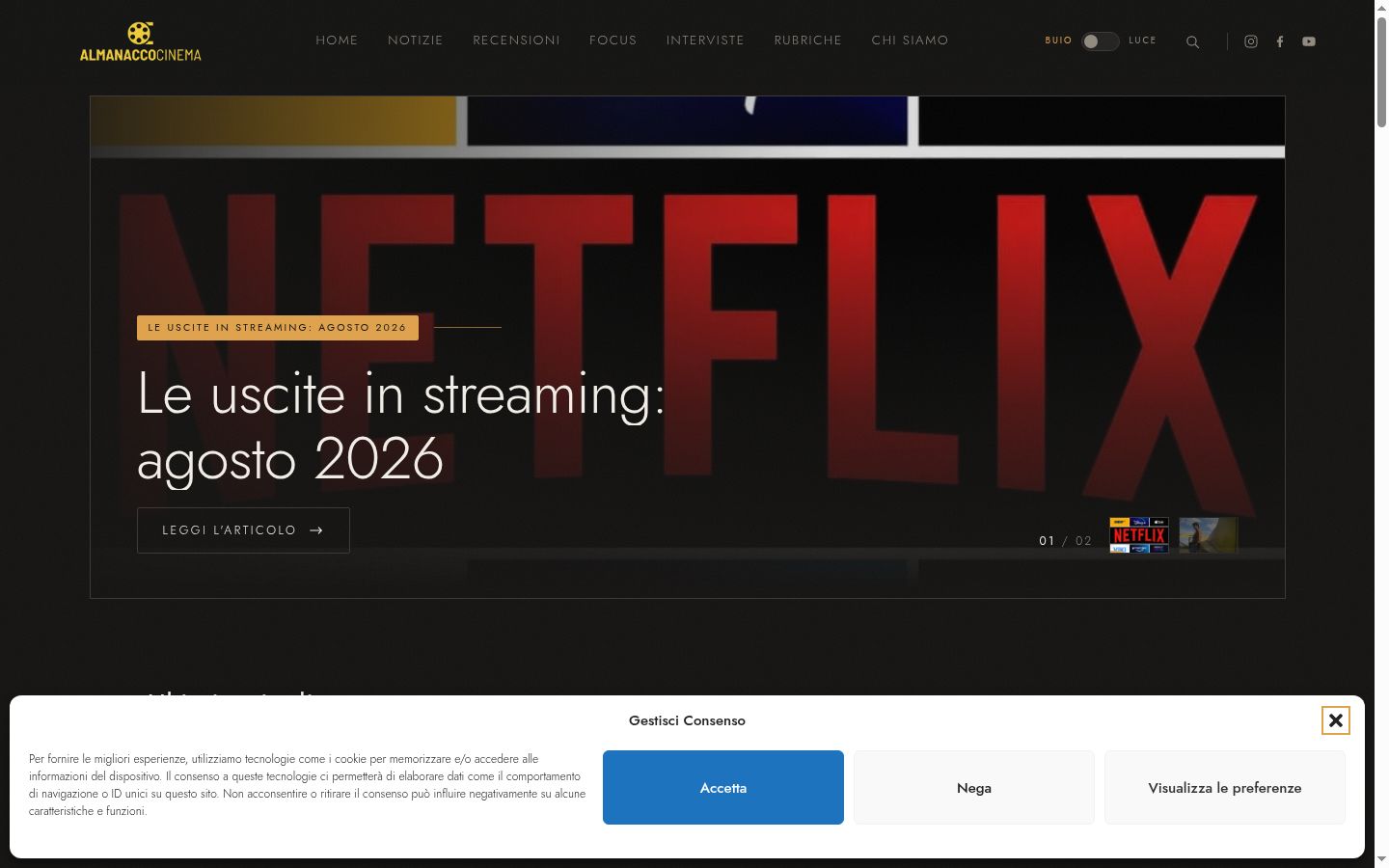Visit the Instagram profile icon

tap(1251, 41)
